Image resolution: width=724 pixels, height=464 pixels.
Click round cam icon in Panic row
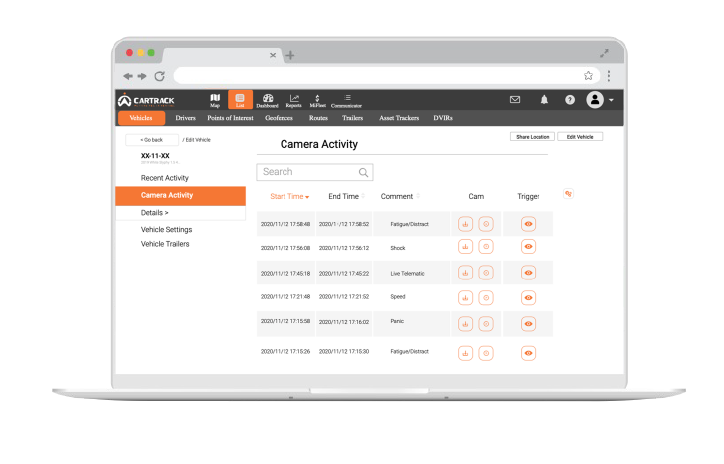[x=486, y=324]
